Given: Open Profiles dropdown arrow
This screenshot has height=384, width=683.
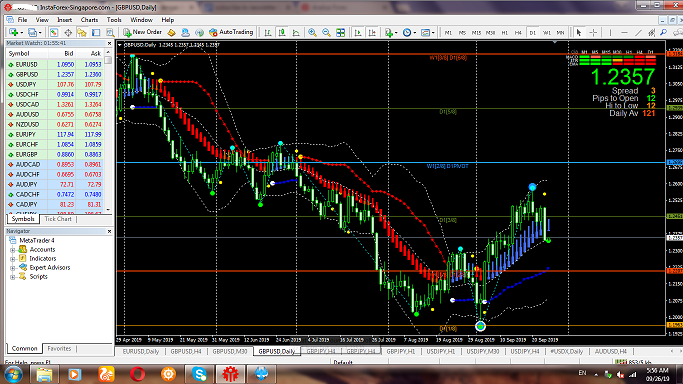Looking at the screenshot, I should click(40, 33).
